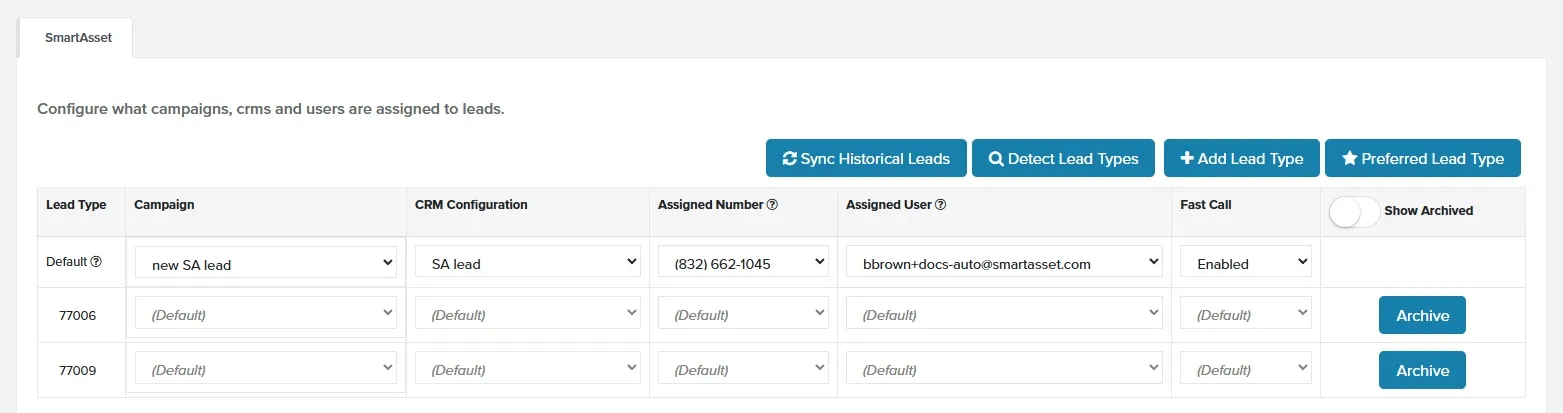Screen dimensions: 1563x413
Task: Open the Default row Assigned User dropdown
Action: click(1004, 262)
